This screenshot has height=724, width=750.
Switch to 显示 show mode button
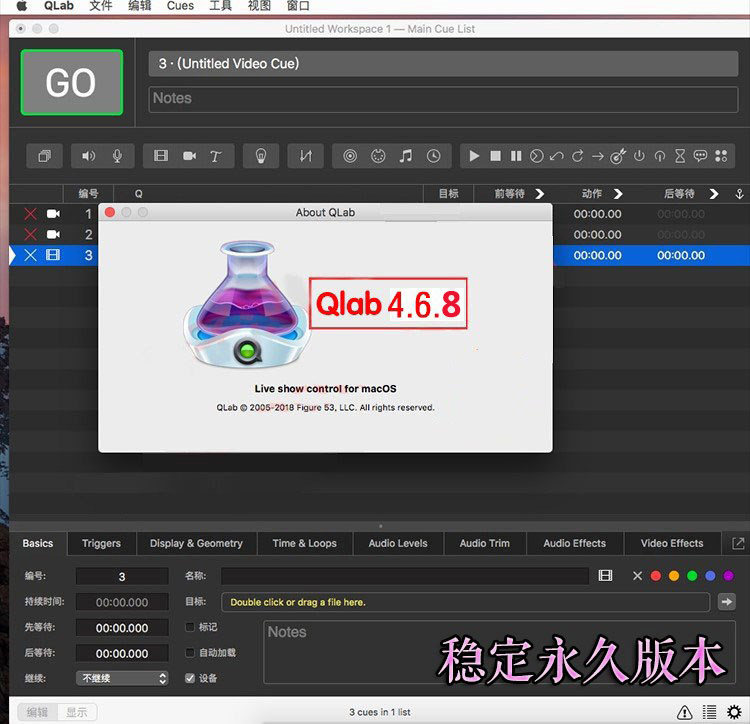[77, 712]
